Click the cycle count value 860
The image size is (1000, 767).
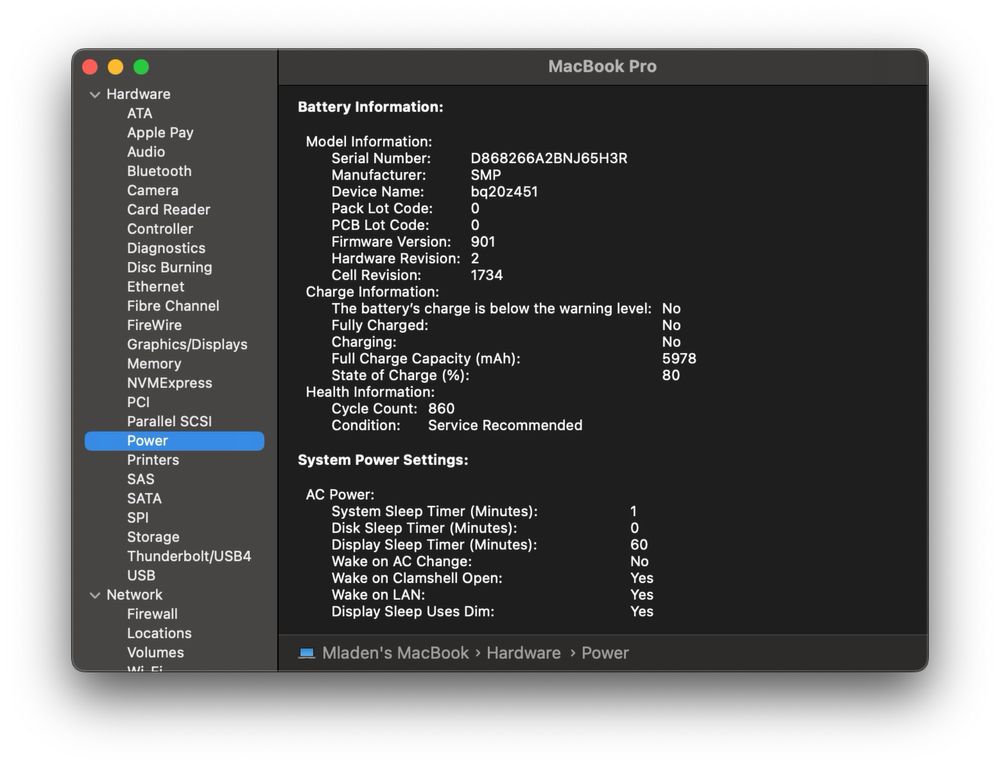click(x=441, y=409)
